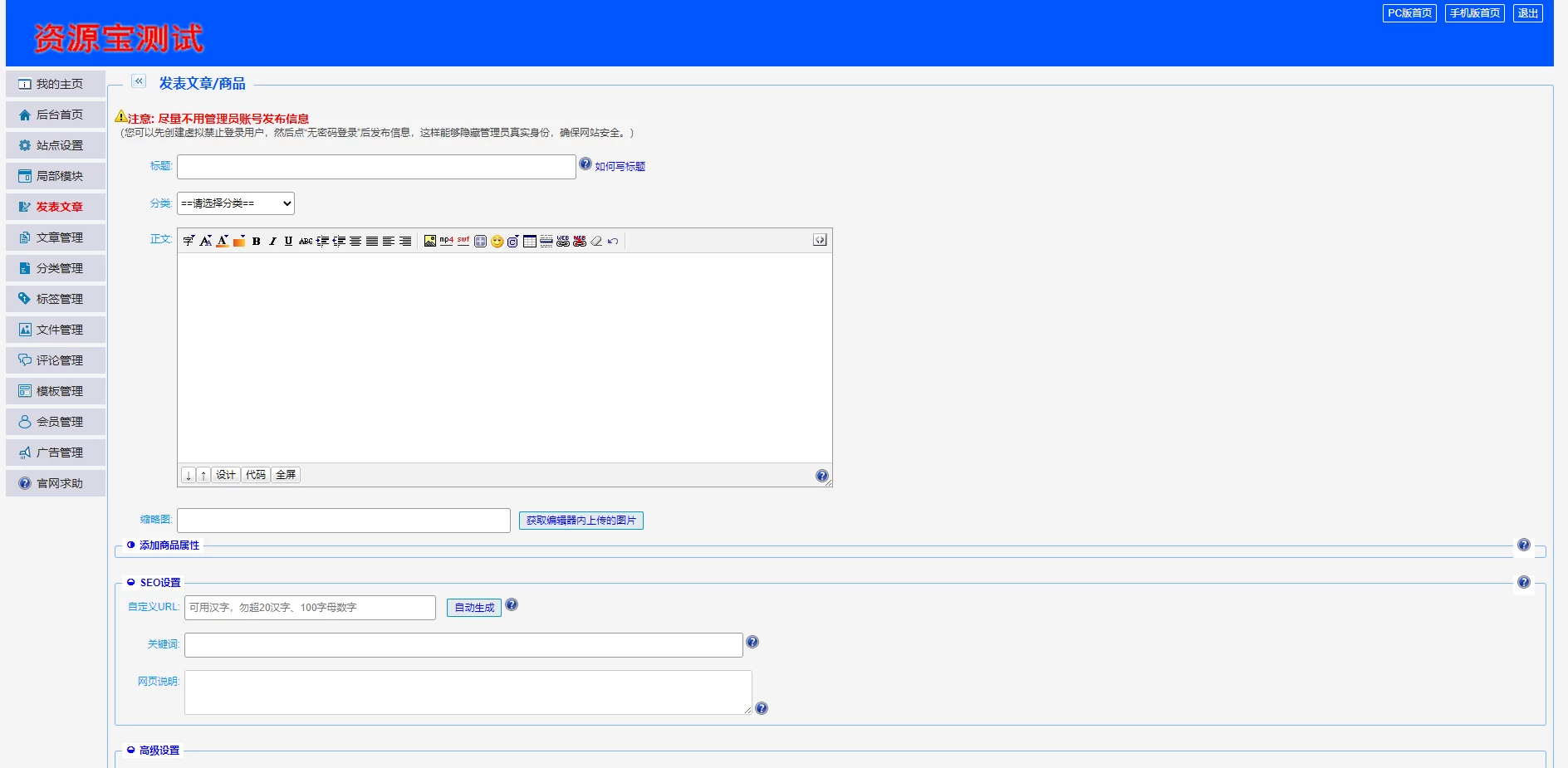
Task: Click the 标题 title input field
Action: [376, 167]
